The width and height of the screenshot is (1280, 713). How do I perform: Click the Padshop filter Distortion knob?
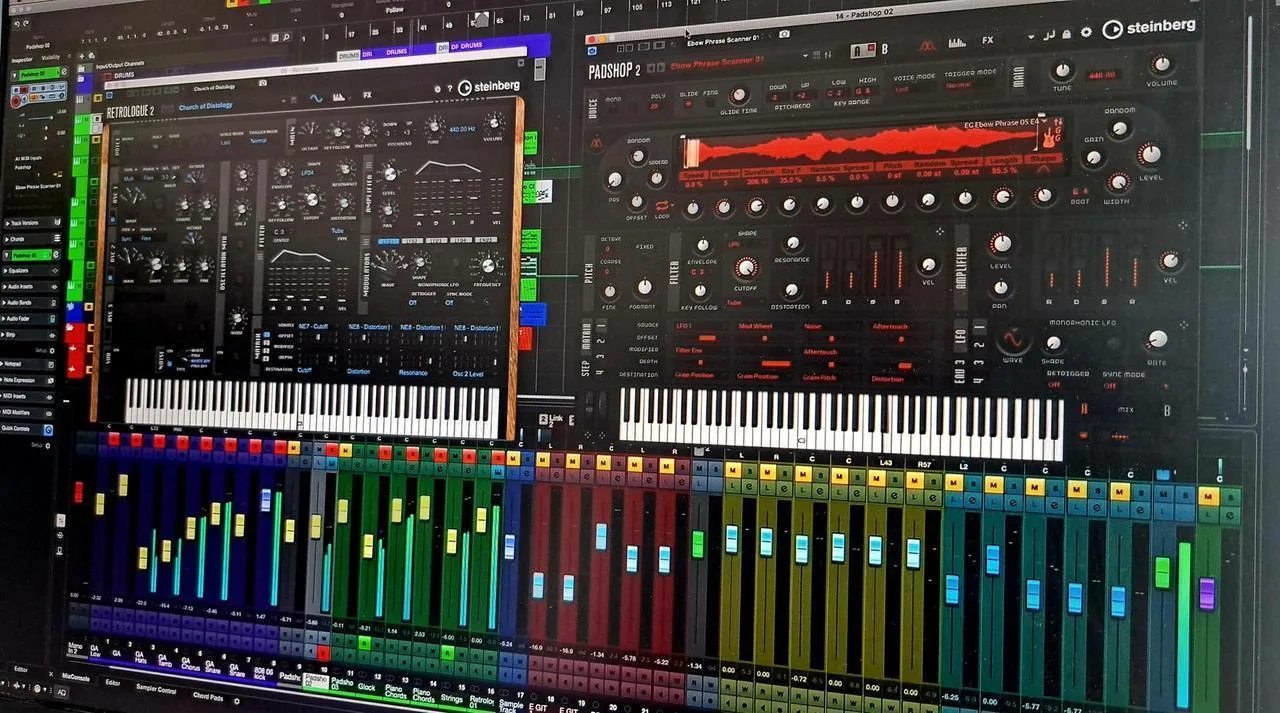click(791, 290)
